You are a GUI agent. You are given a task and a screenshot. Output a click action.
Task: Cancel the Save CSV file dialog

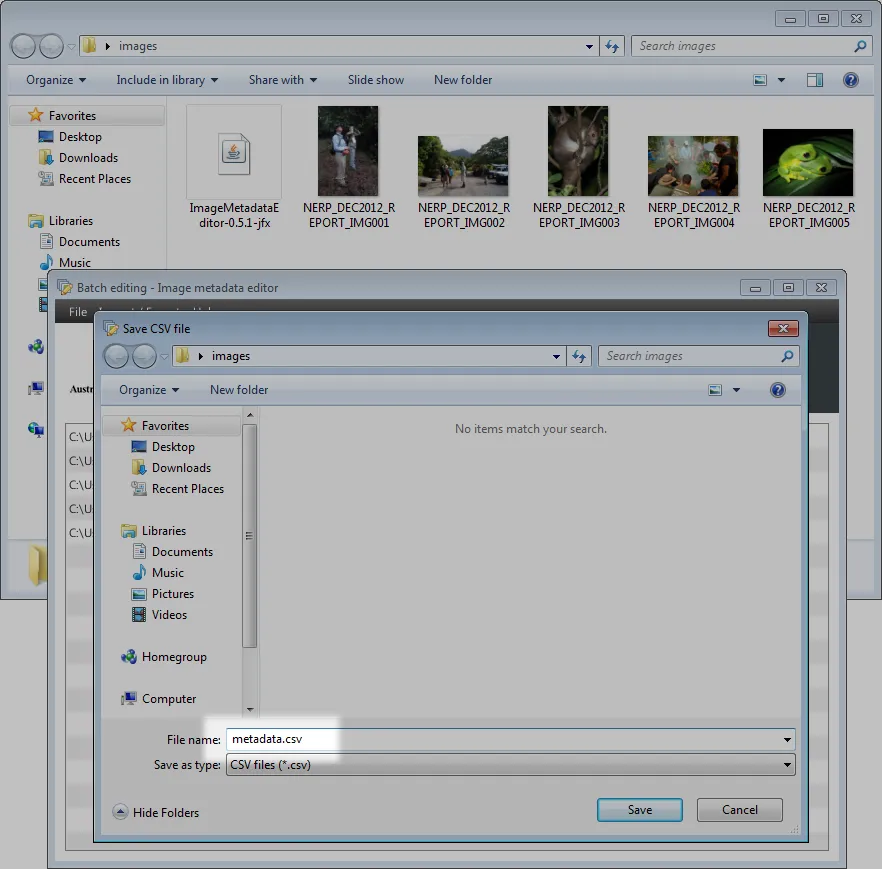(740, 809)
